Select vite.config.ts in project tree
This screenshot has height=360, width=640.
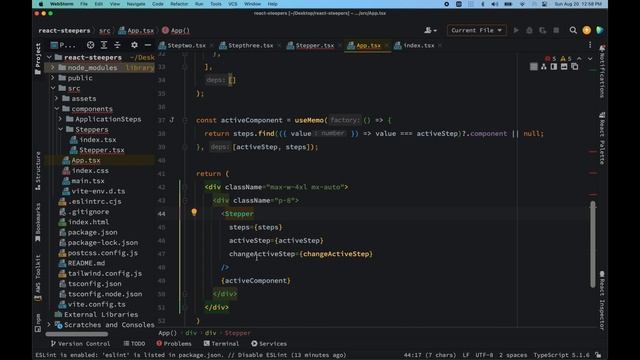pos(97,304)
